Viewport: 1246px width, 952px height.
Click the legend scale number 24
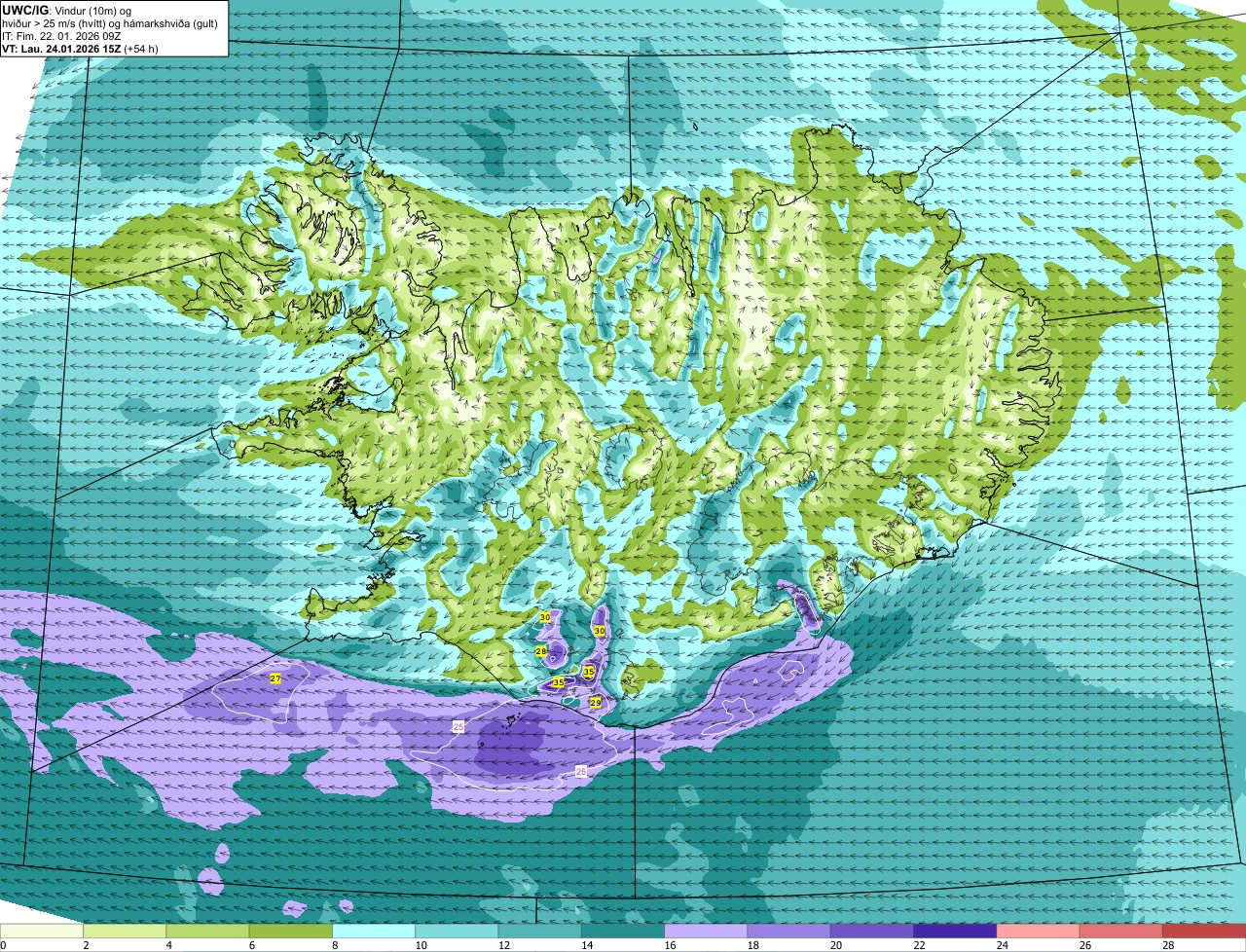(1002, 945)
